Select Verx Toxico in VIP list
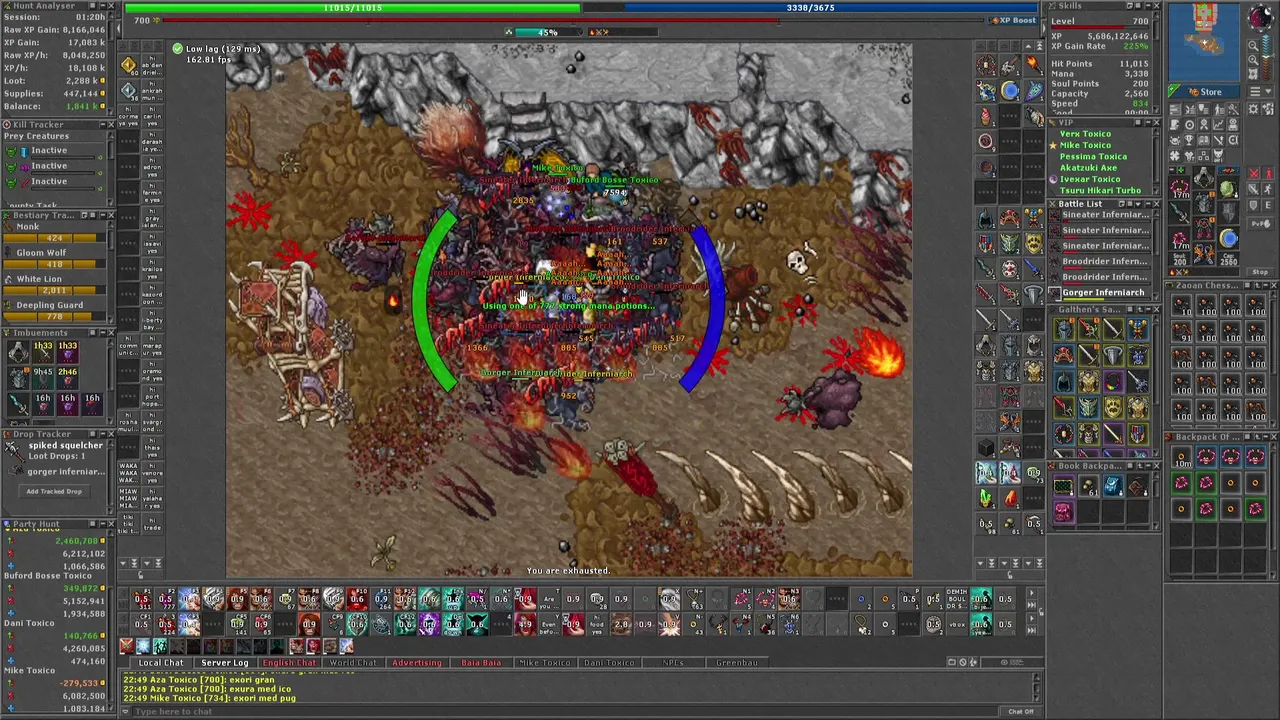The image size is (1280, 720). (1085, 134)
